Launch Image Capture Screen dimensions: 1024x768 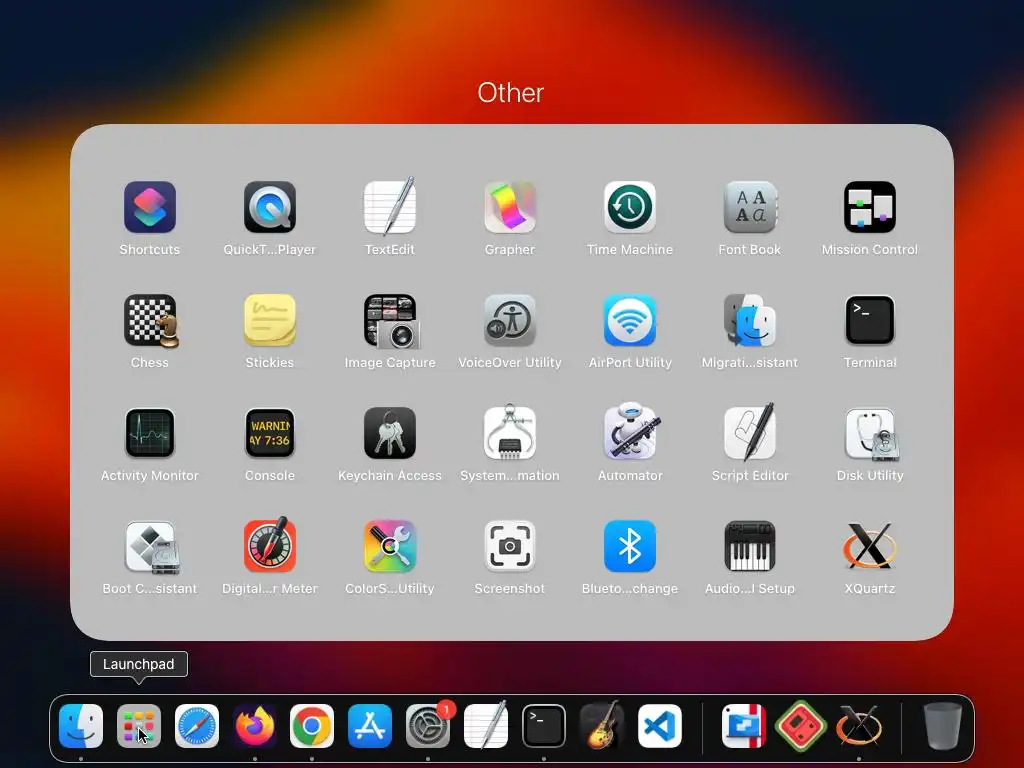pos(390,321)
